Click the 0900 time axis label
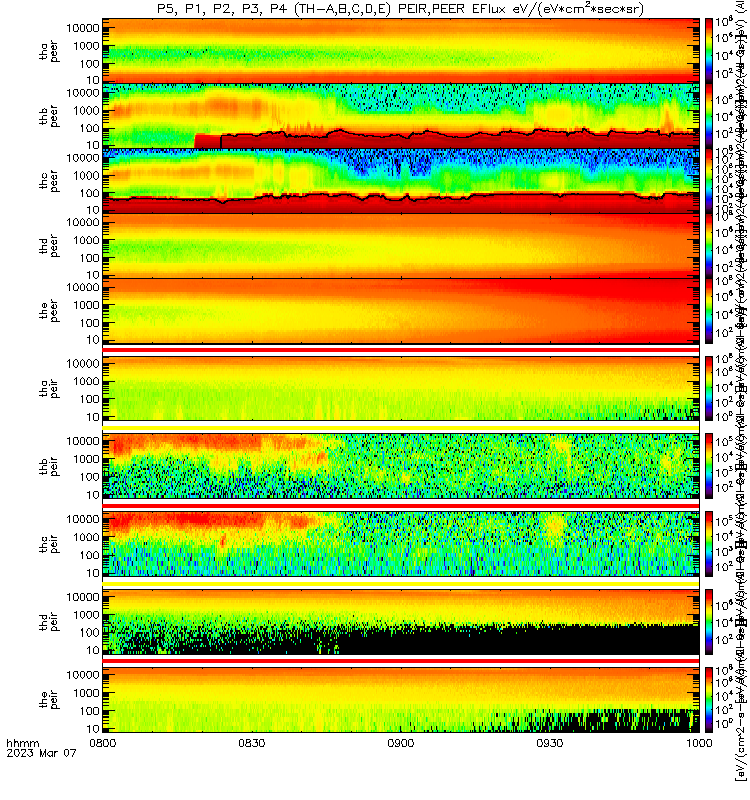The height and width of the screenshot is (800, 750). 401,743
